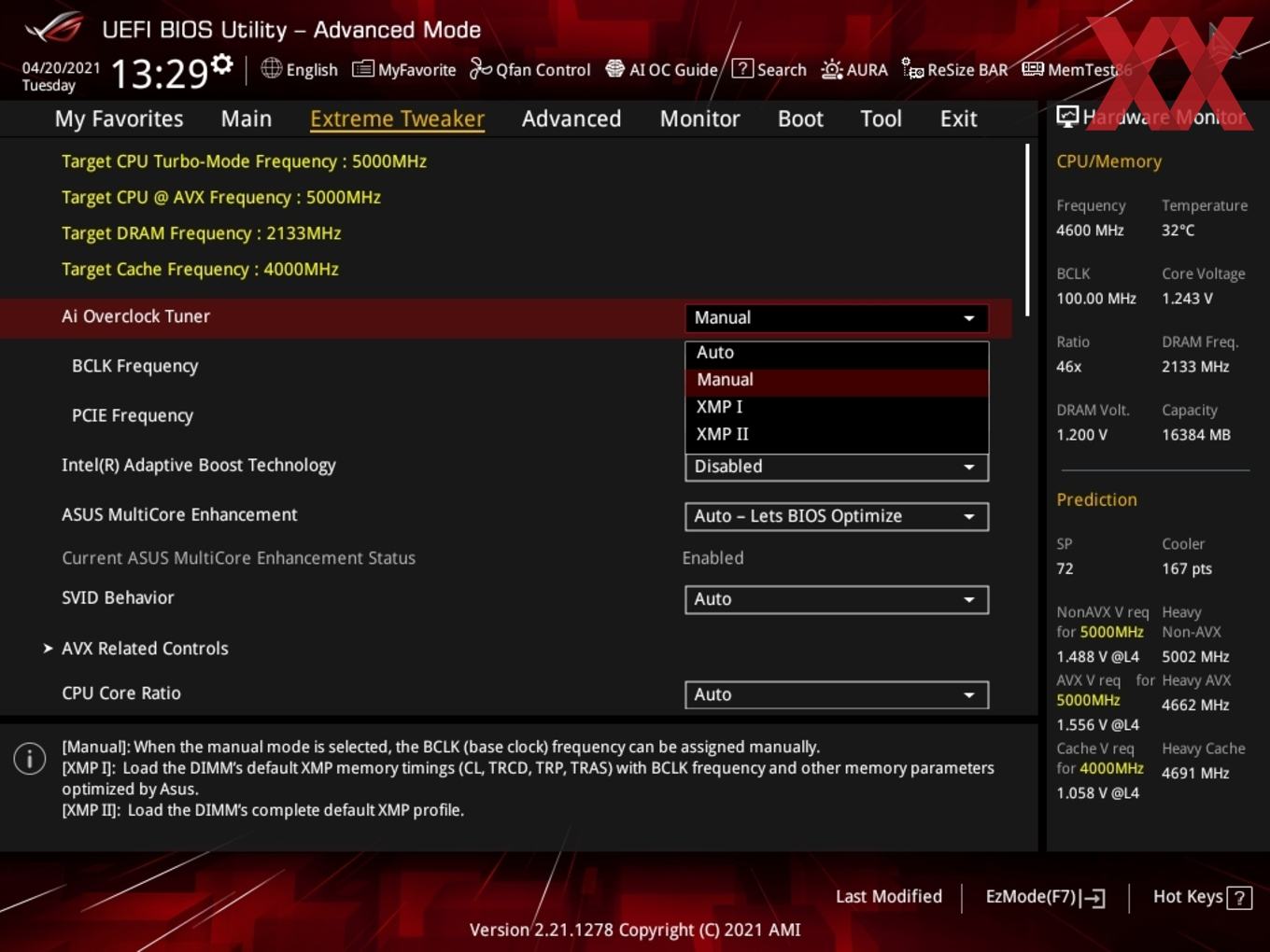Select XMP I option
1270x952 pixels.
coord(837,407)
